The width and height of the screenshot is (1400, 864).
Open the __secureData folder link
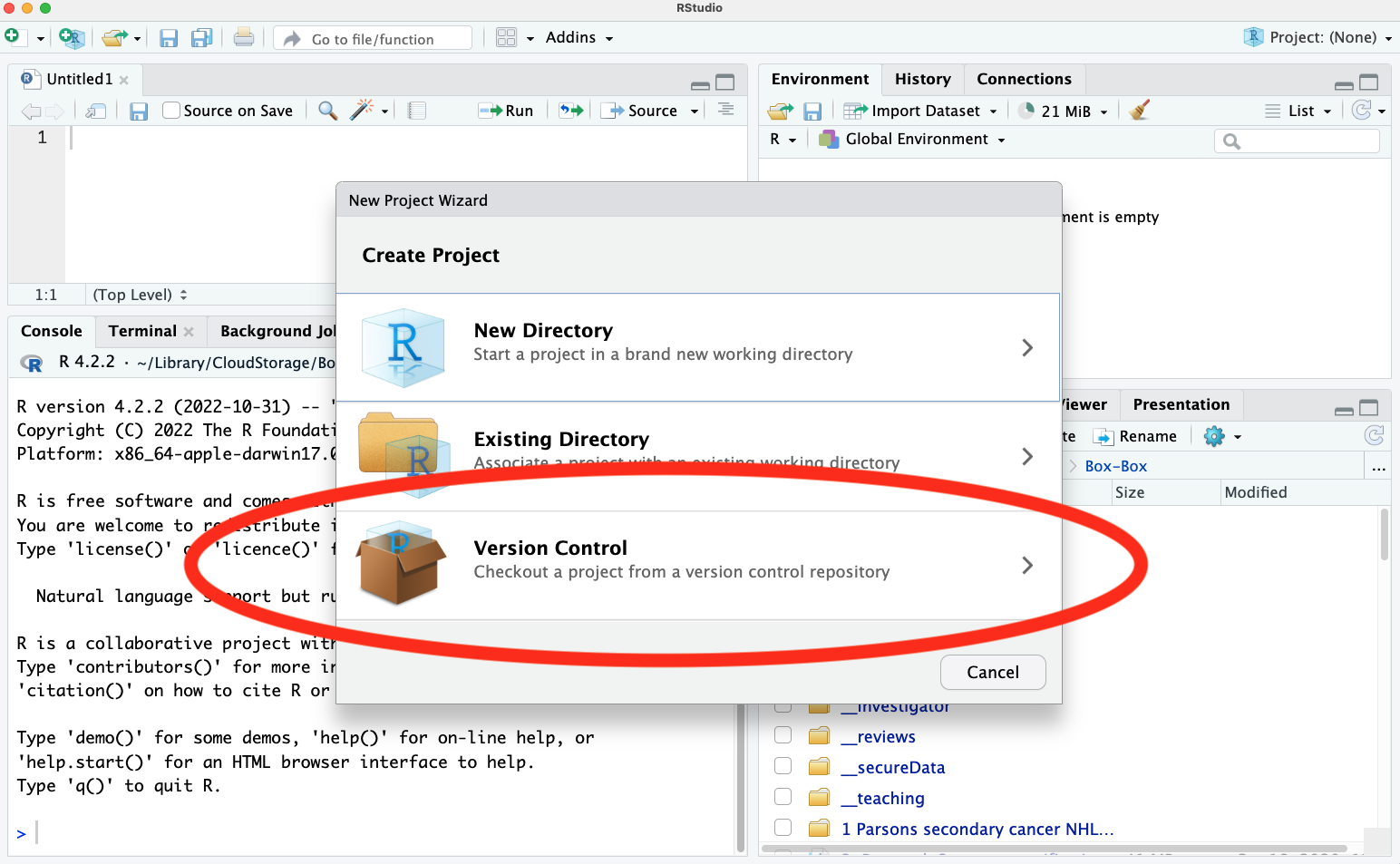[893, 767]
